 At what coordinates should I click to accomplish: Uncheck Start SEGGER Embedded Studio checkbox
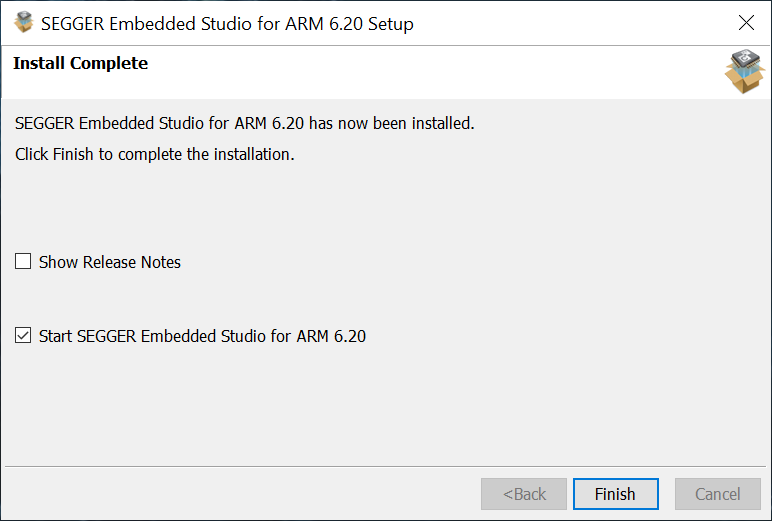click(x=23, y=336)
